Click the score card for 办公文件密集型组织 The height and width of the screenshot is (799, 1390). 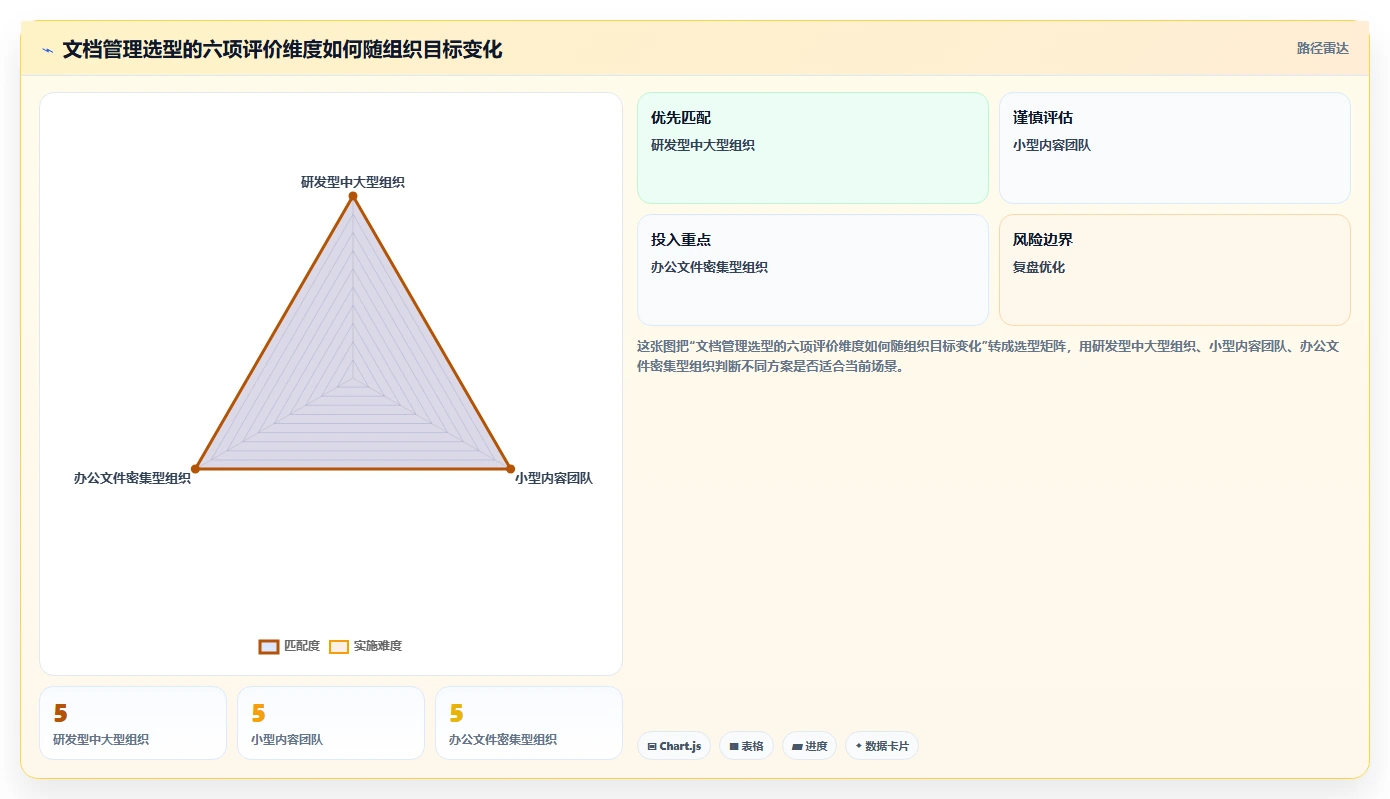point(529,723)
